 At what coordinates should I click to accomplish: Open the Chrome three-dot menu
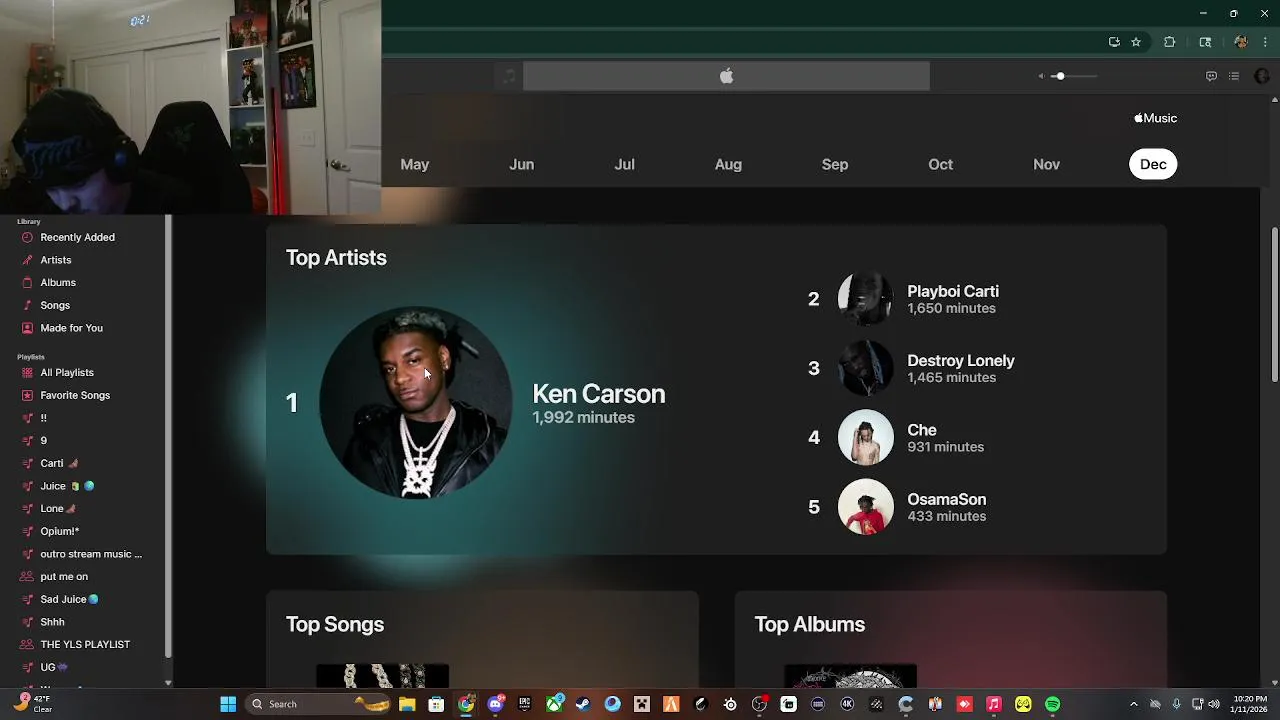click(1265, 42)
